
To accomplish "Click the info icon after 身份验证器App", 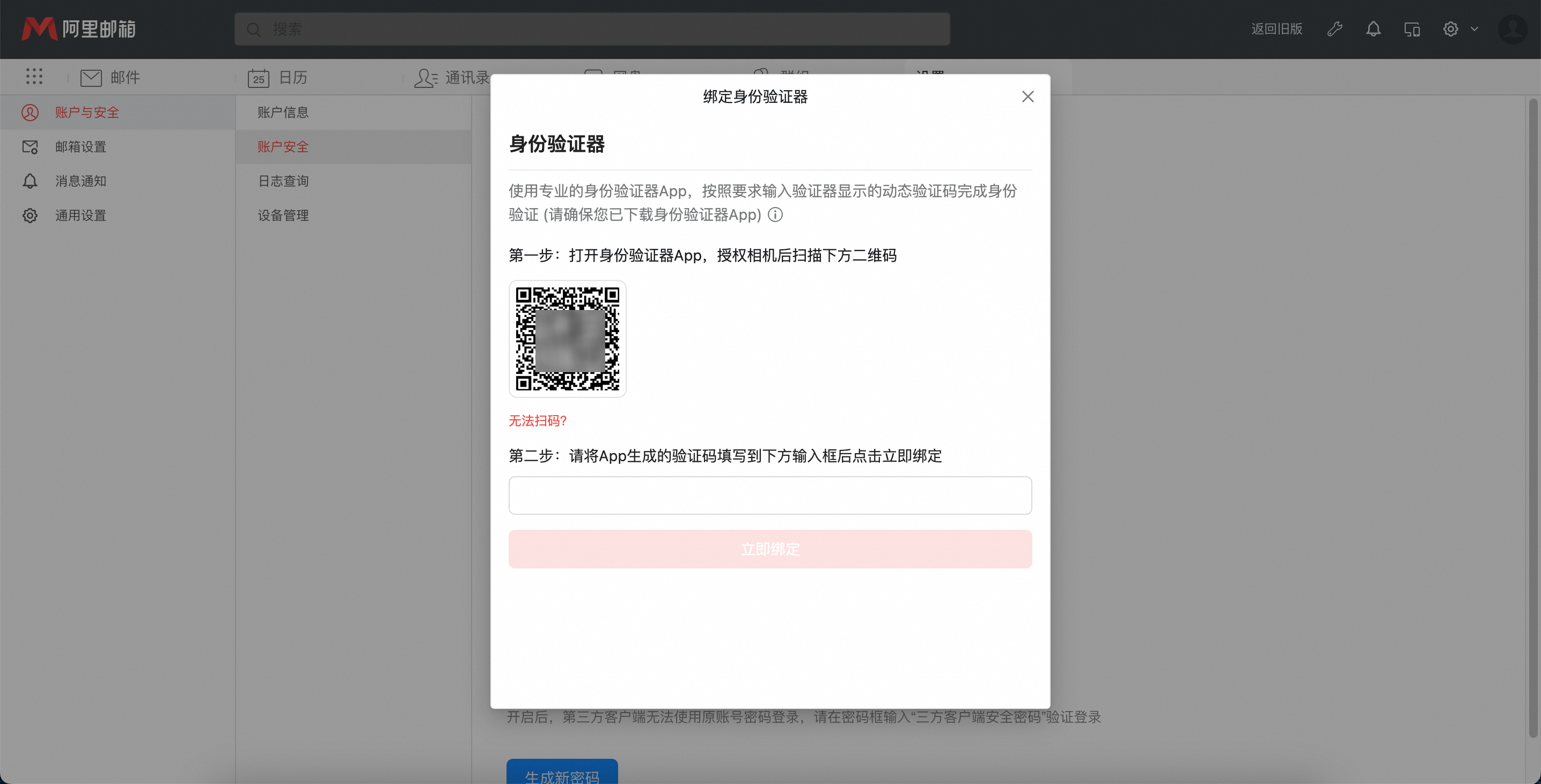I will point(775,215).
